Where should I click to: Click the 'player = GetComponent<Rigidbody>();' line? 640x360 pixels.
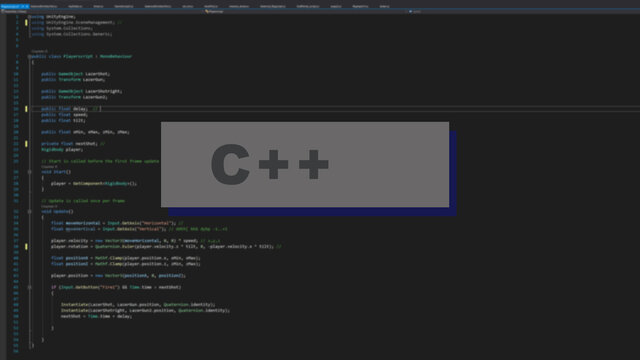click(x=94, y=184)
